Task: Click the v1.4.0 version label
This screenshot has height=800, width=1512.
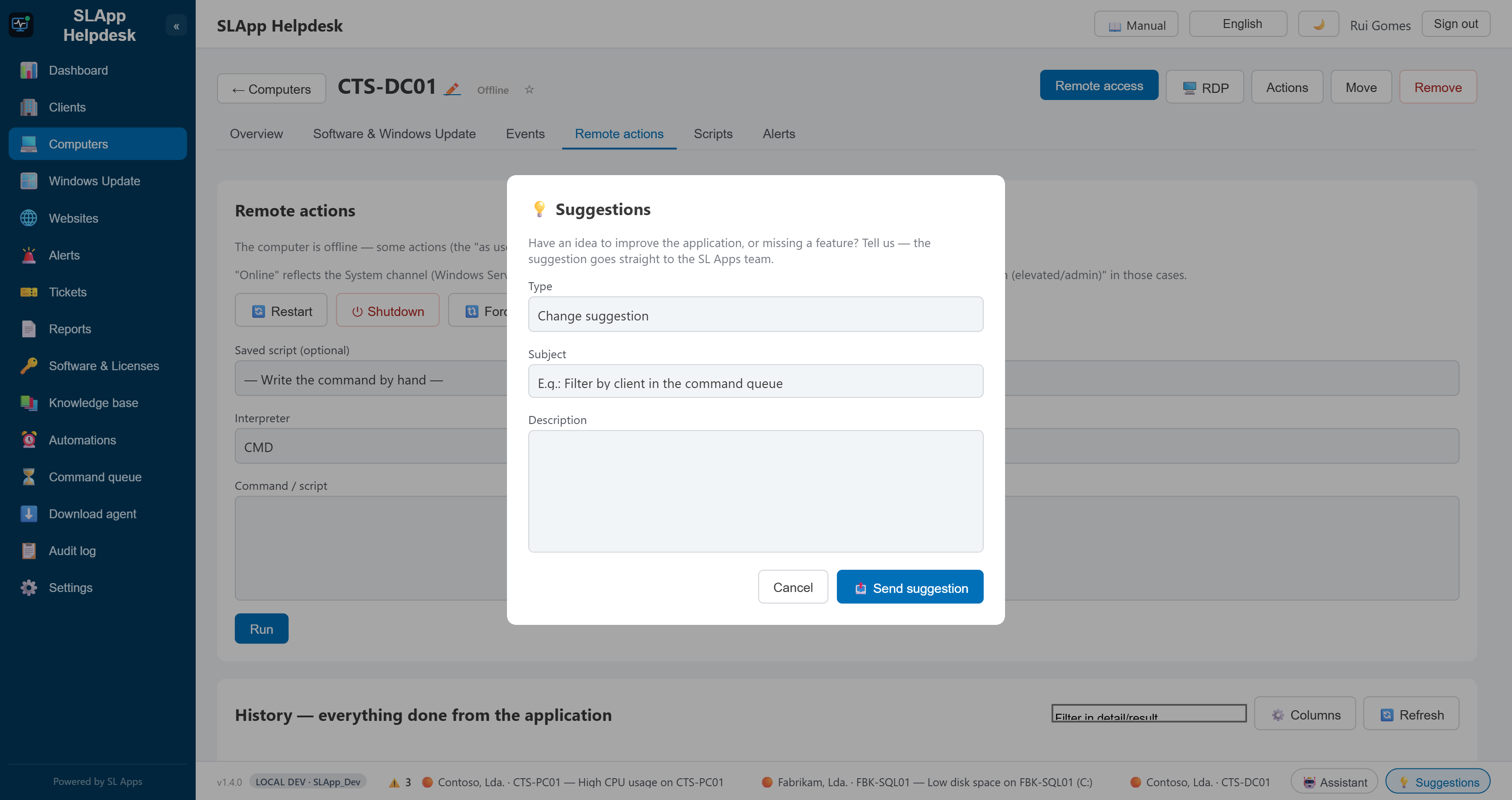Action: coord(229,782)
